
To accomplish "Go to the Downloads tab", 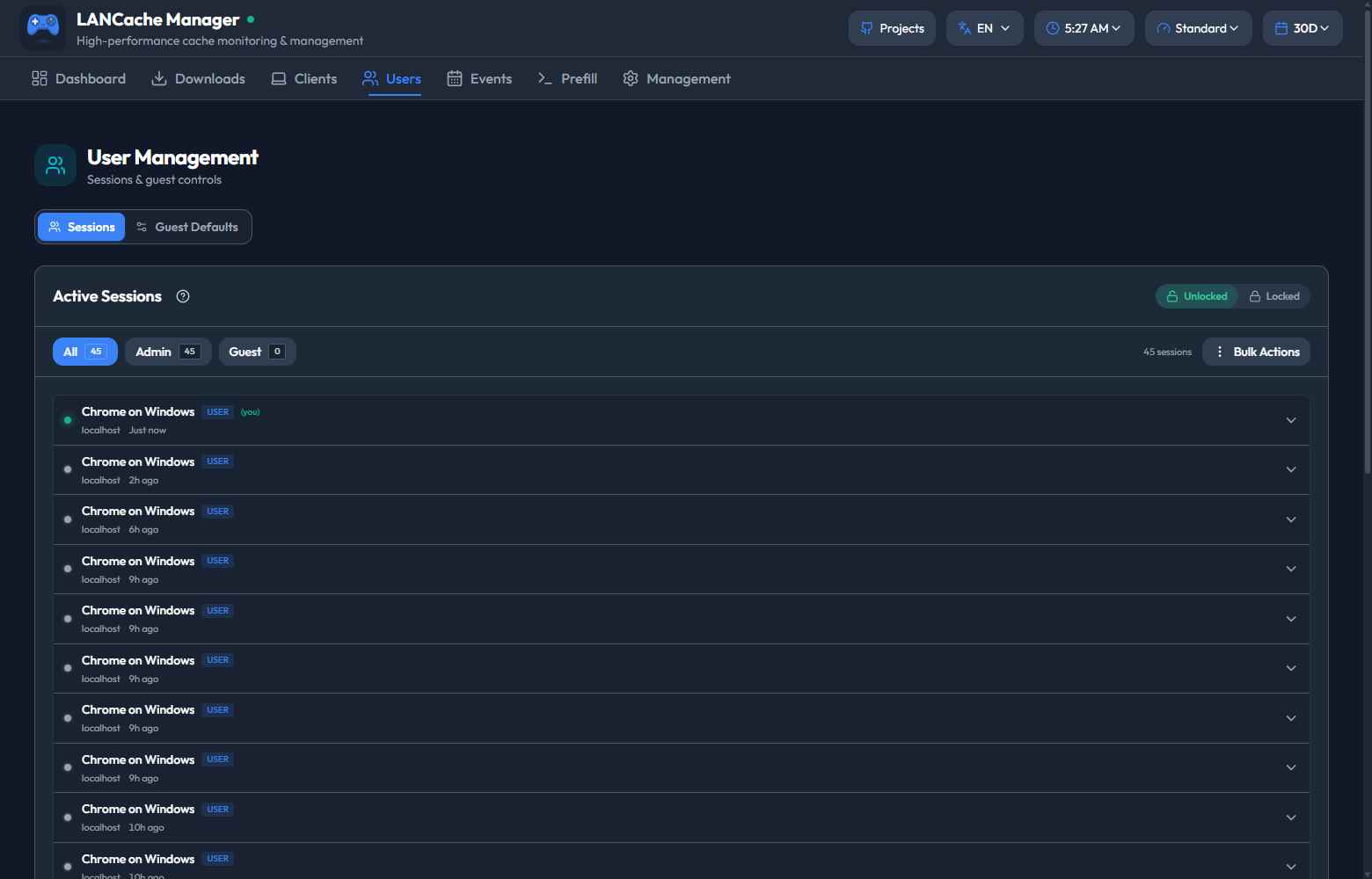I will click(198, 78).
